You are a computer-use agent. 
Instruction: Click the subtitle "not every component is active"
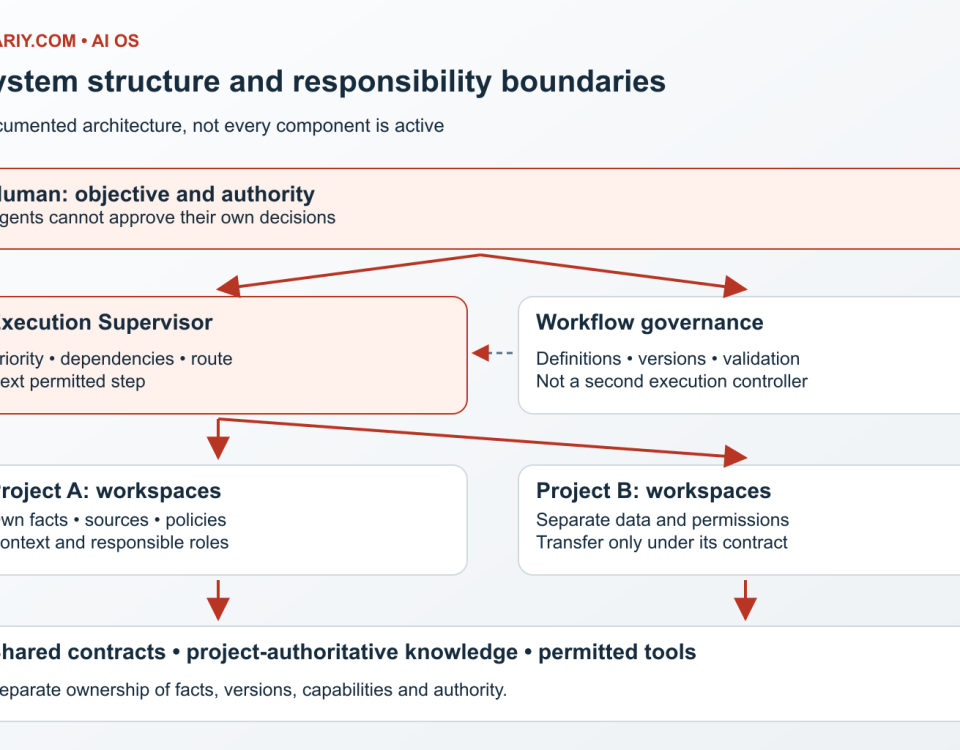[x=318, y=126]
